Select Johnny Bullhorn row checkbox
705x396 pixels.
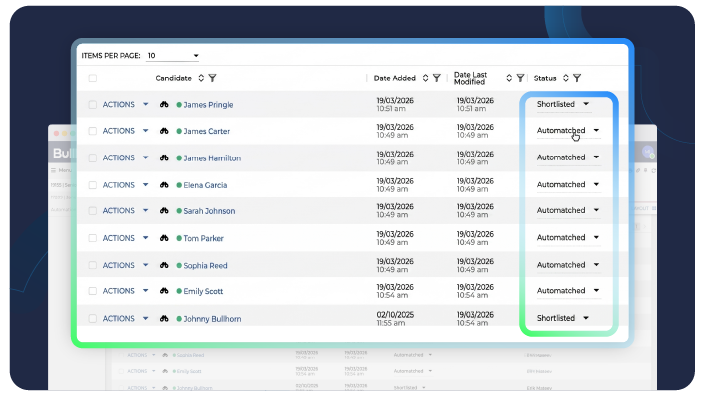(x=93, y=318)
